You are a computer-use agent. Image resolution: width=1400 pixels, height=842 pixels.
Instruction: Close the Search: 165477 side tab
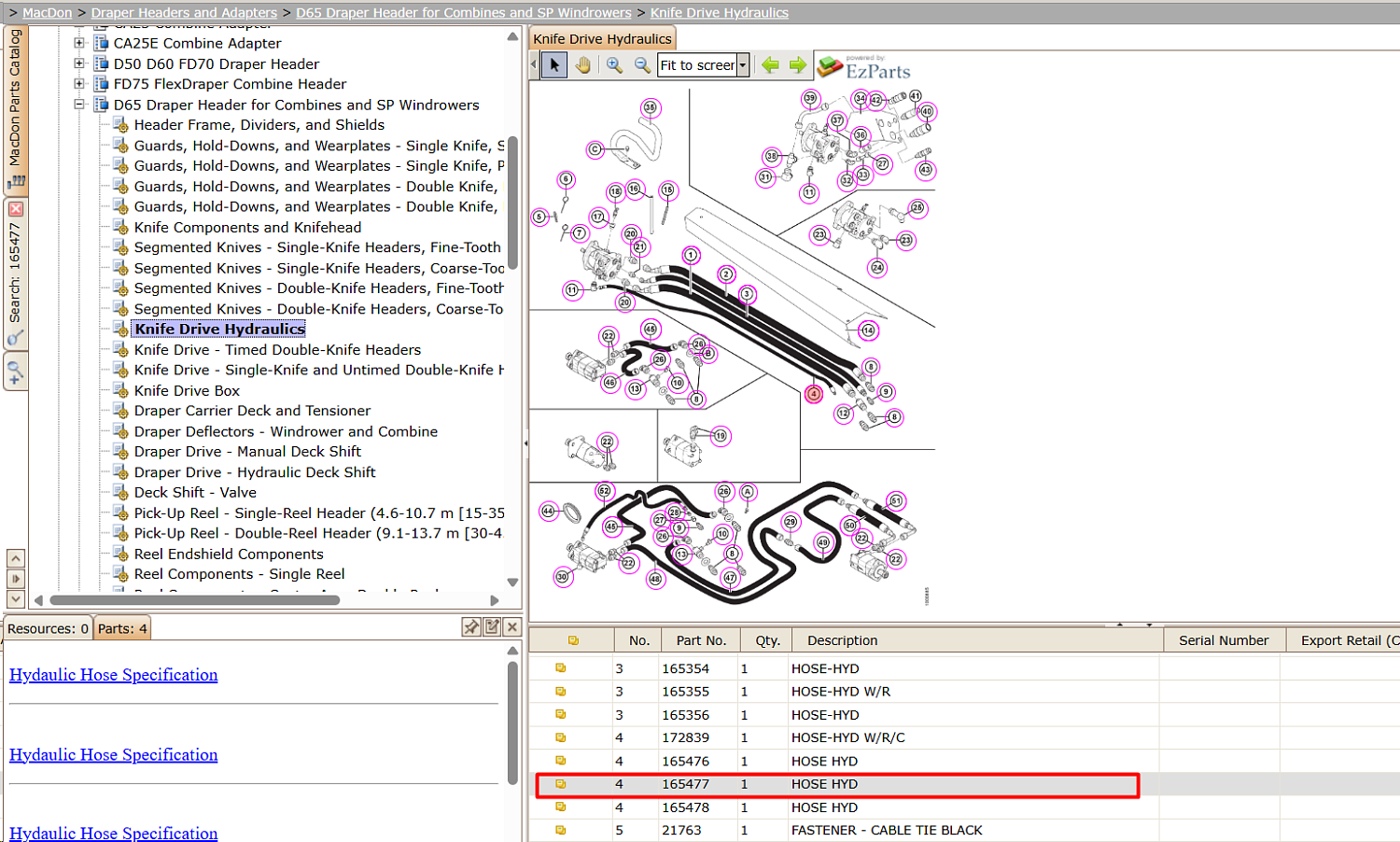(x=16, y=209)
